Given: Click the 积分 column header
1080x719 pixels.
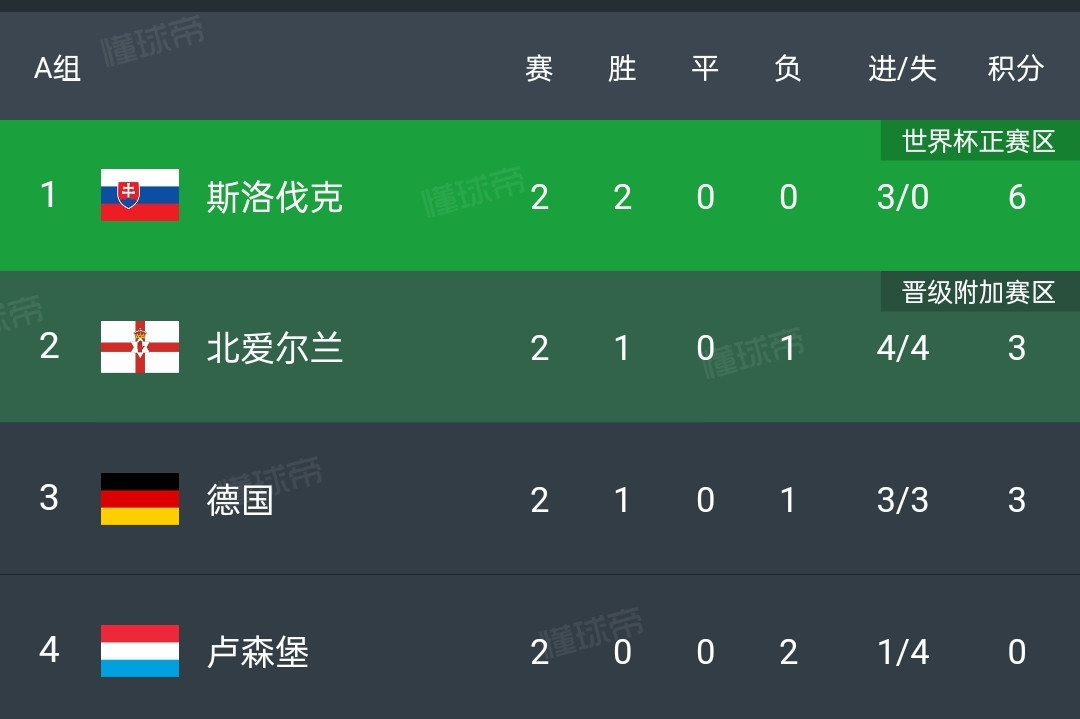Looking at the screenshot, I should coord(1015,68).
